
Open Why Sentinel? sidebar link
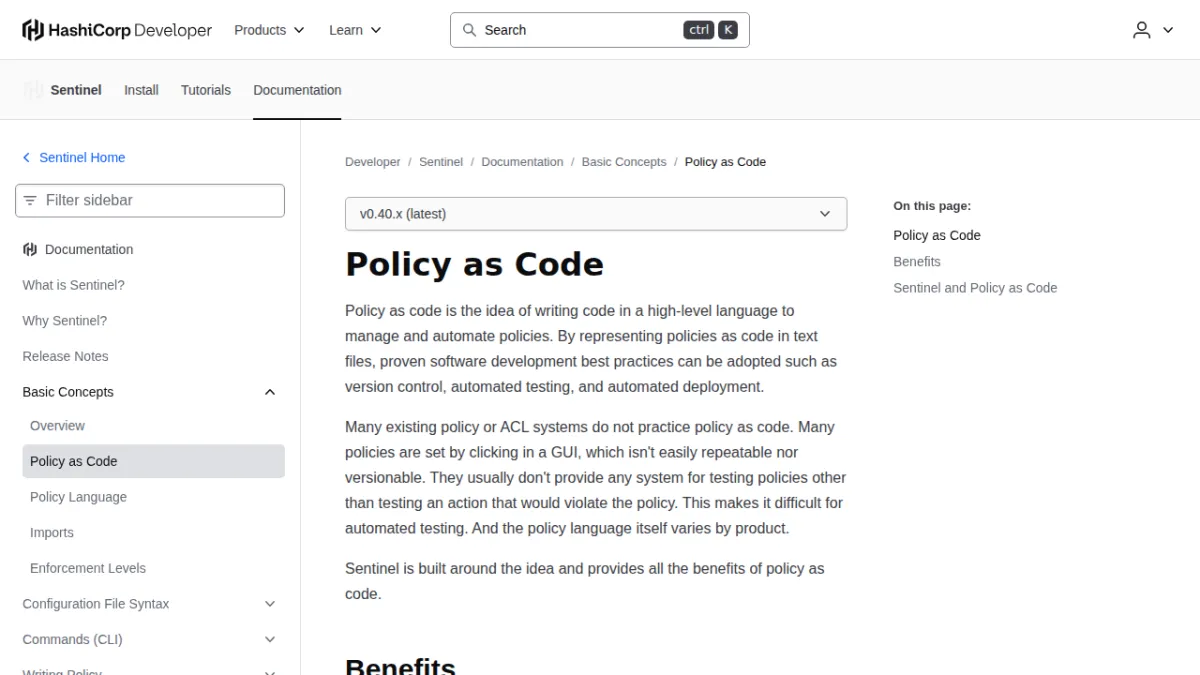pos(65,321)
